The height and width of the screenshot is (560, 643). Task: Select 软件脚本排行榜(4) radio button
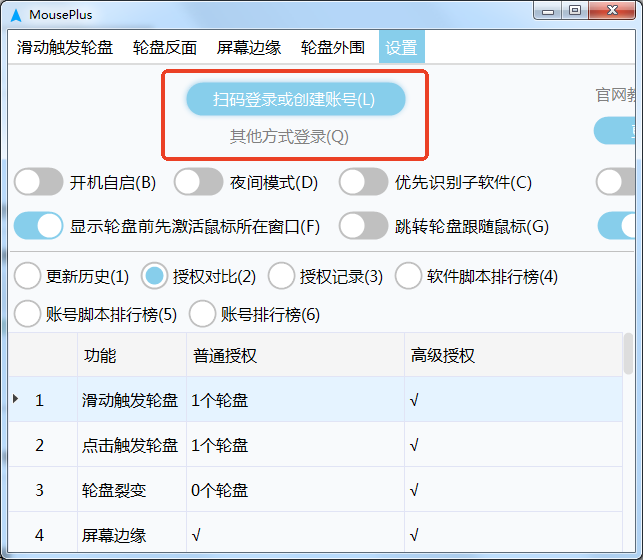click(x=408, y=276)
